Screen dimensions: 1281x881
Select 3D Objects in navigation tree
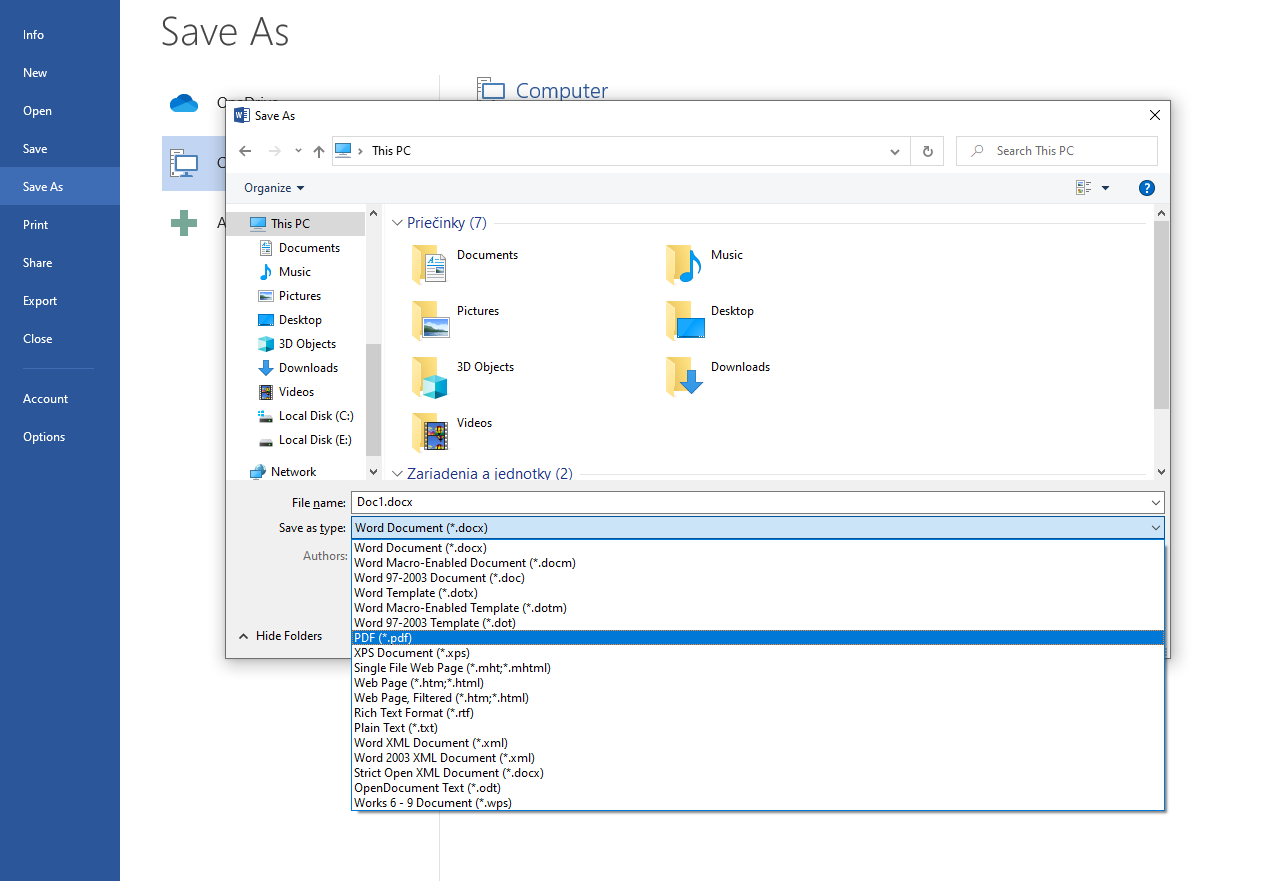coord(305,344)
